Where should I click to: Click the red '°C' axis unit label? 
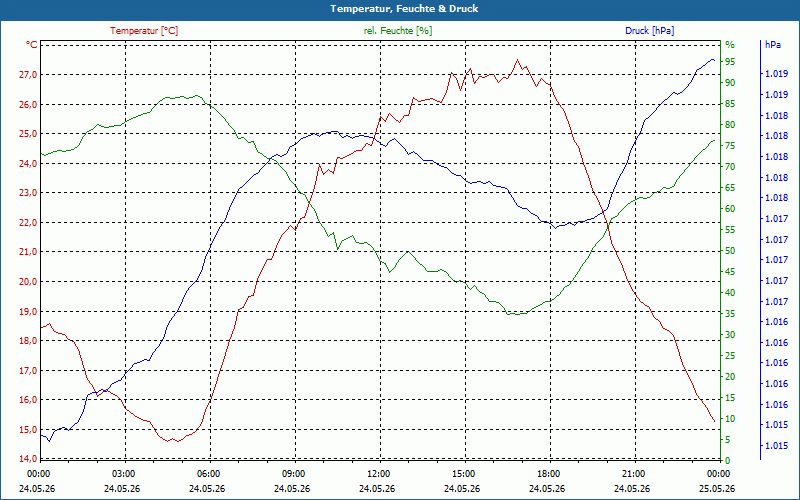[x=32, y=45]
